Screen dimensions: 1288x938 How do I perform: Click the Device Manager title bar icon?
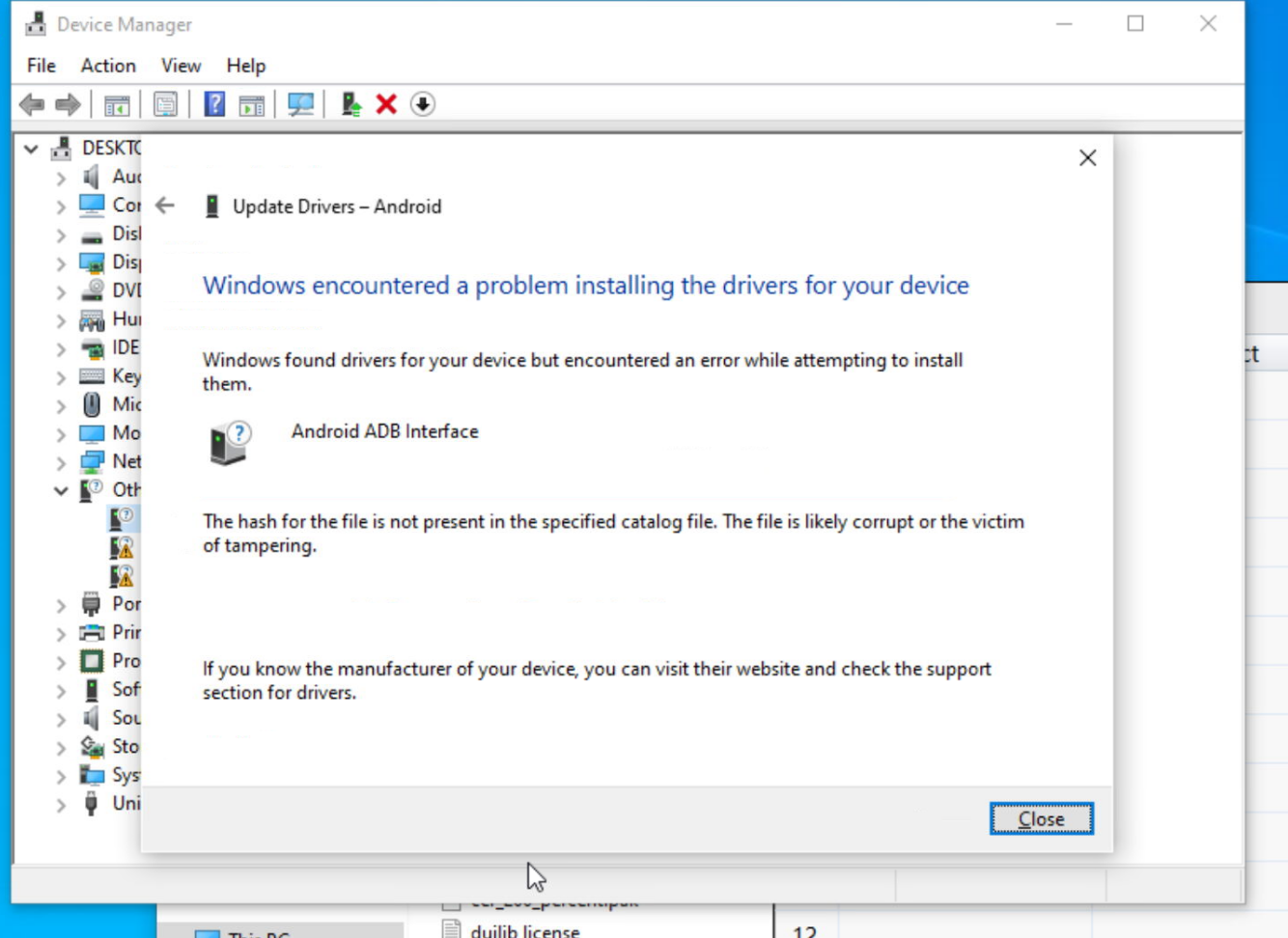(36, 24)
